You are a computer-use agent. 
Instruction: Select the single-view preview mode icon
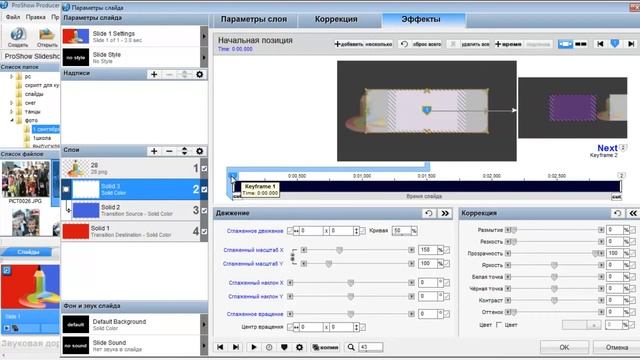point(565,44)
